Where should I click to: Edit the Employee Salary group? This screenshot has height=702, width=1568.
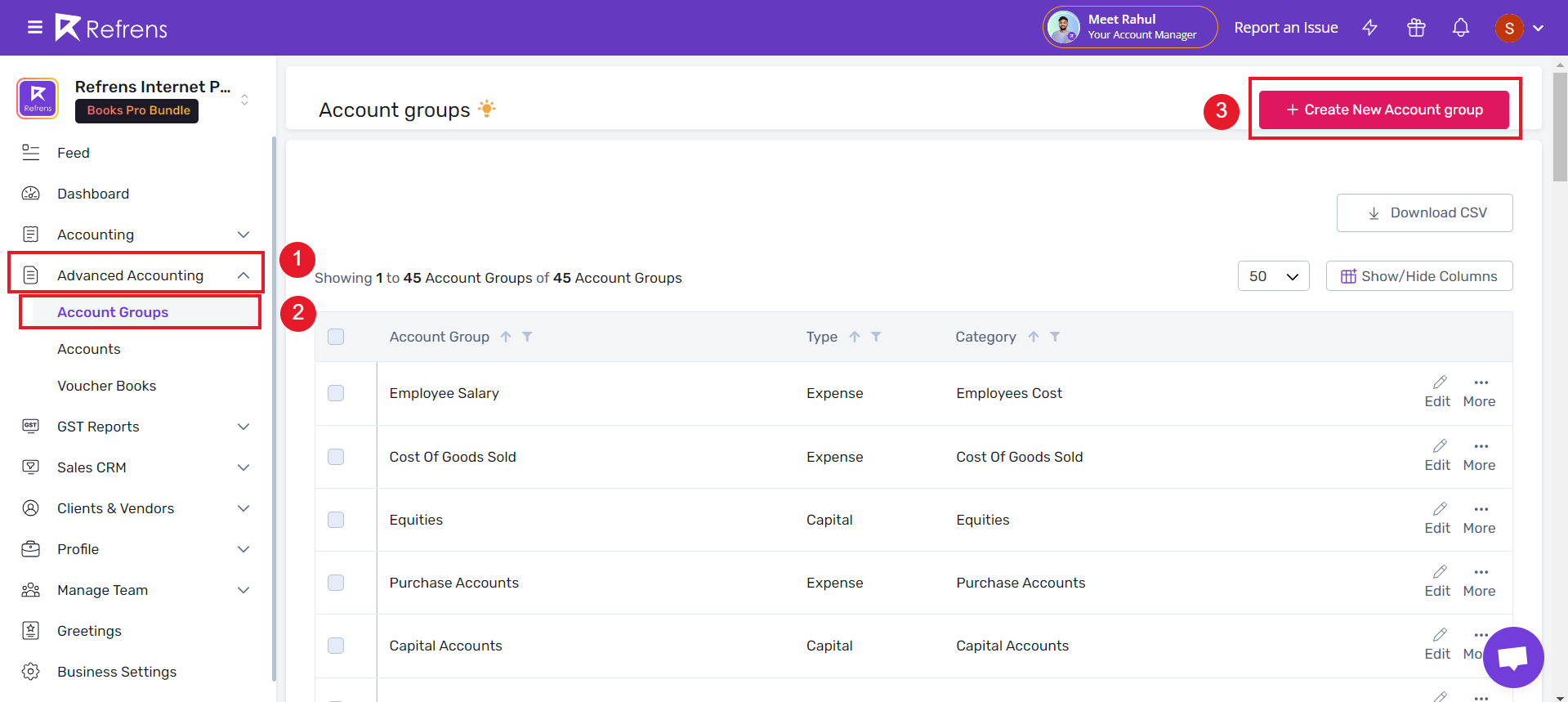click(x=1437, y=392)
